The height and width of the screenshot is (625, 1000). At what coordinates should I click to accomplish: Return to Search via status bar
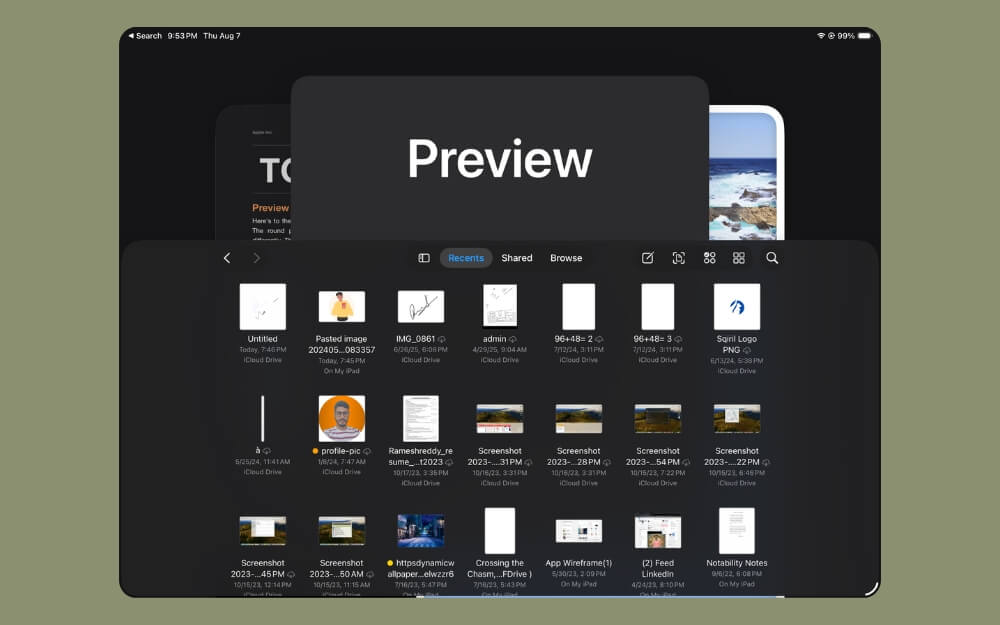click(x=145, y=36)
